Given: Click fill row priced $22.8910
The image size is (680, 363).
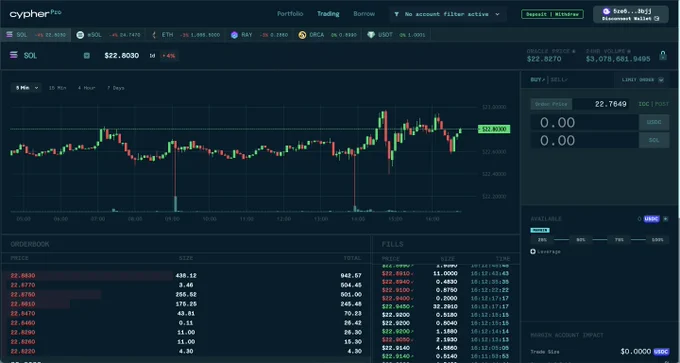Looking at the screenshot, I should (445, 274).
